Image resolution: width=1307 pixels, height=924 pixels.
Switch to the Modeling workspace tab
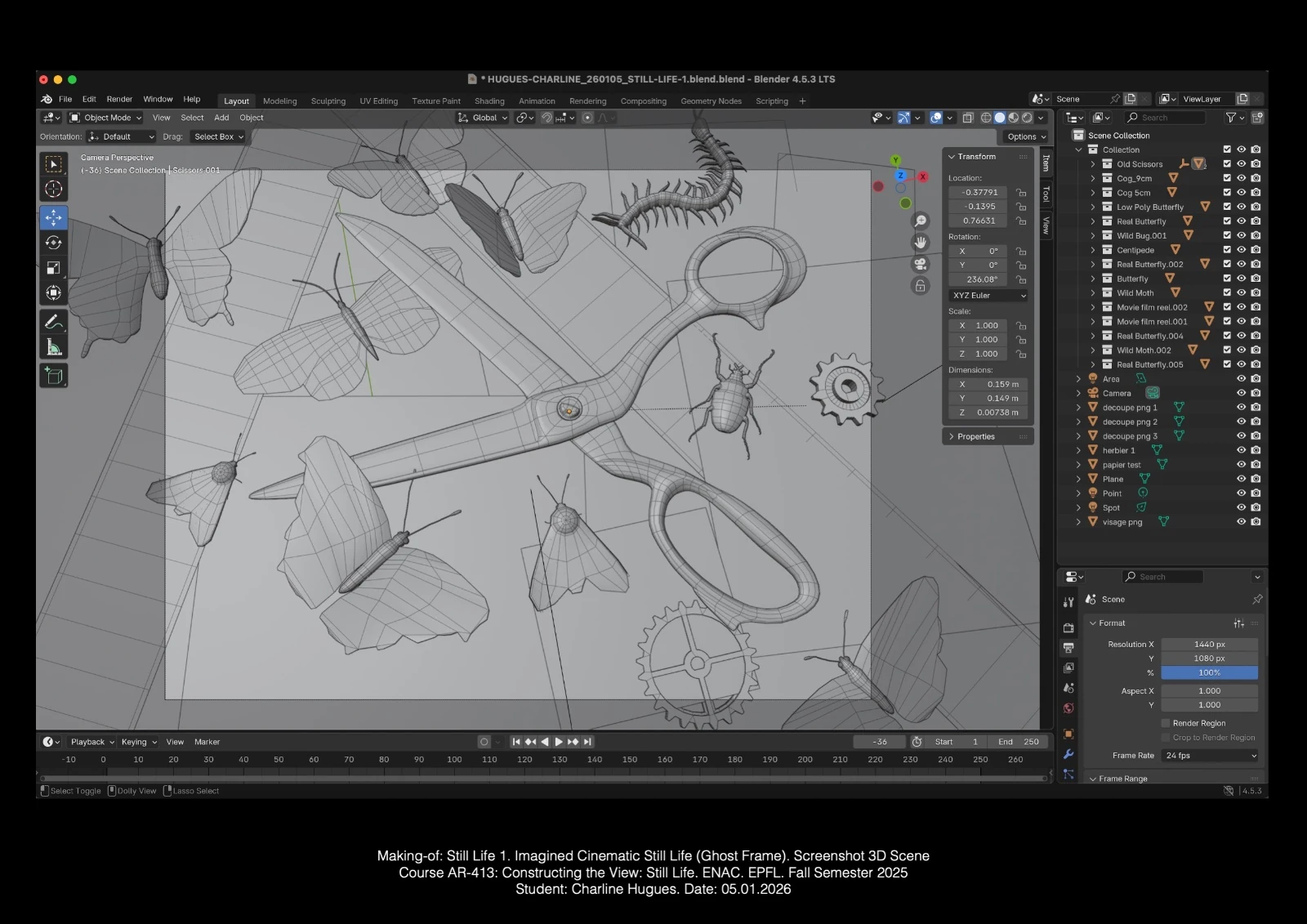click(280, 101)
